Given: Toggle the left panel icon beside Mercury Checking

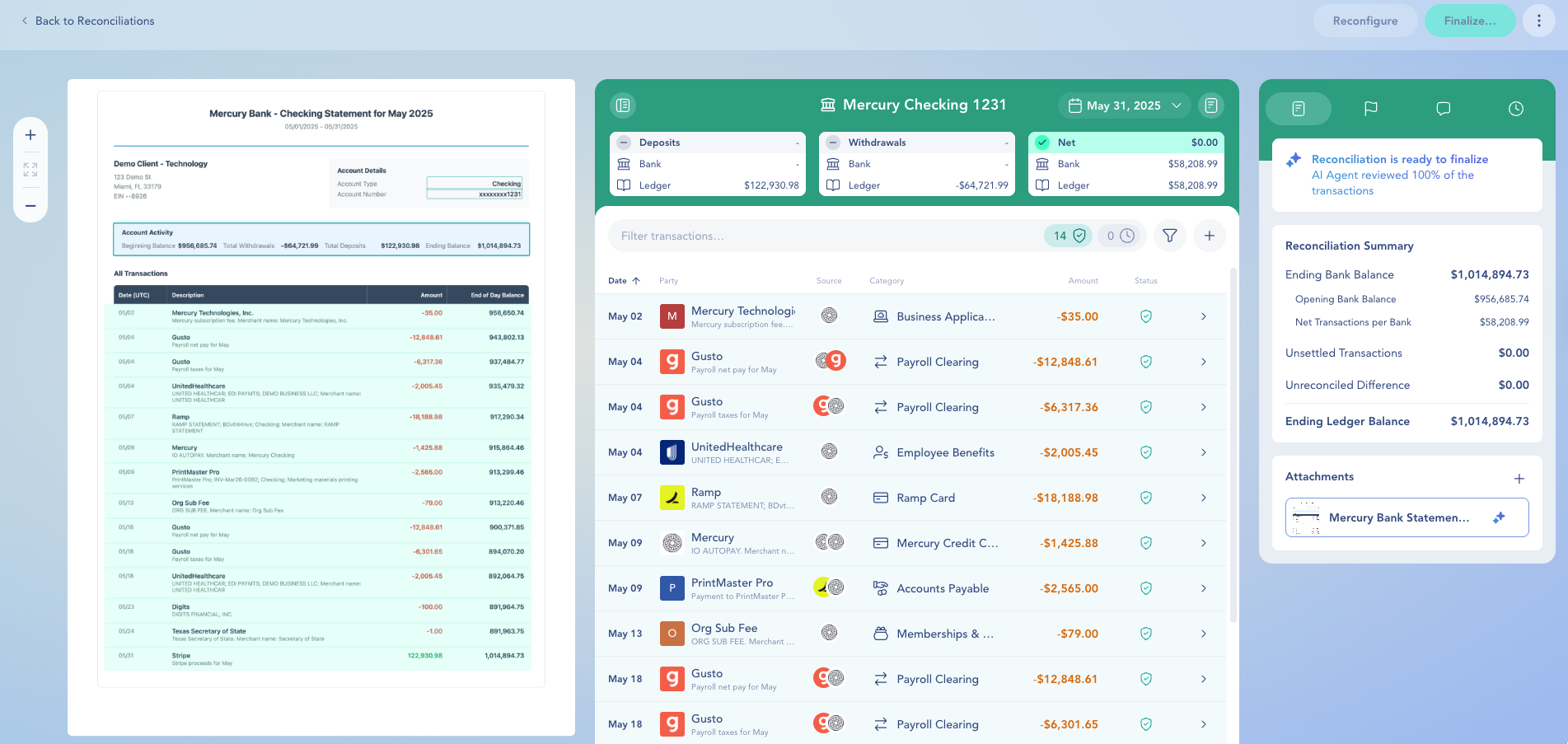Looking at the screenshot, I should tap(623, 105).
